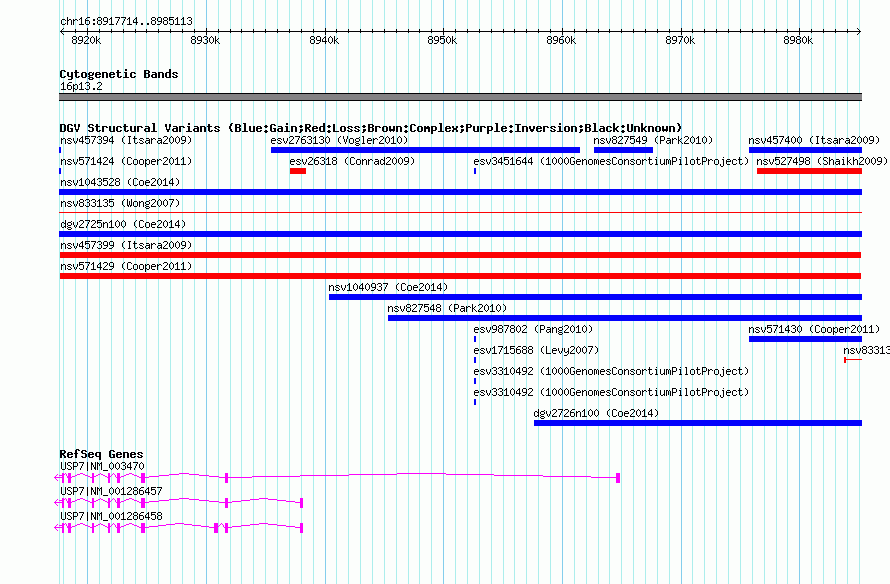Click the red nsv457399 (Itsara2009) bar
The width and height of the screenshot is (890, 584).
[460, 255]
